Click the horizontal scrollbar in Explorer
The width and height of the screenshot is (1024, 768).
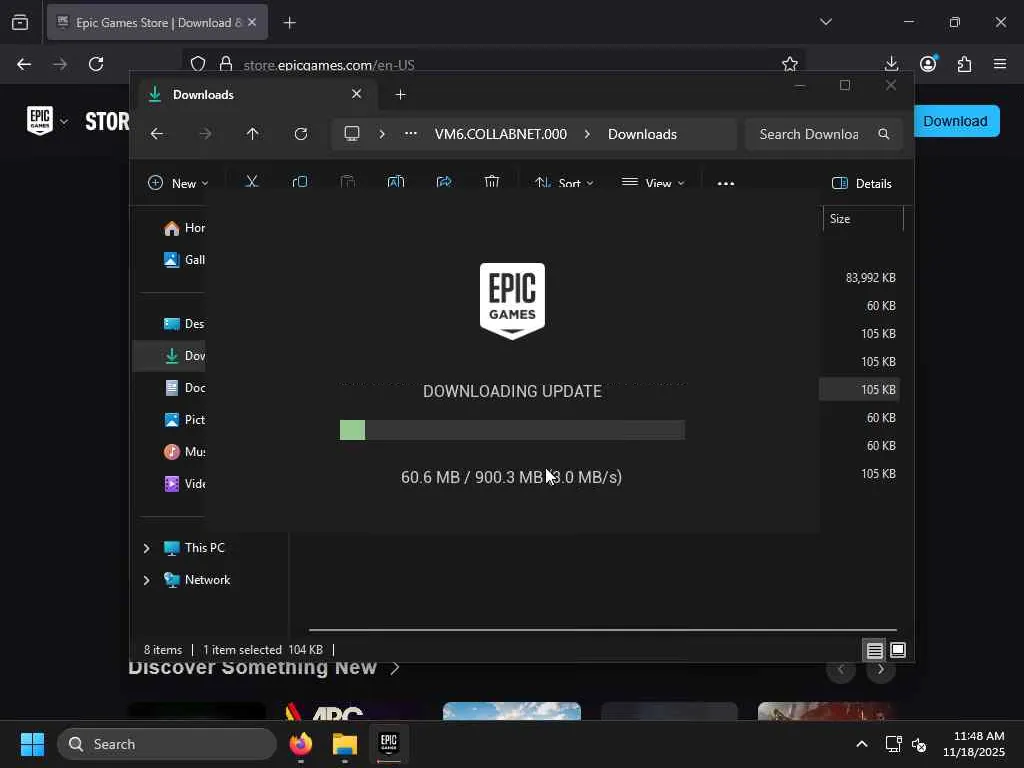coord(603,630)
